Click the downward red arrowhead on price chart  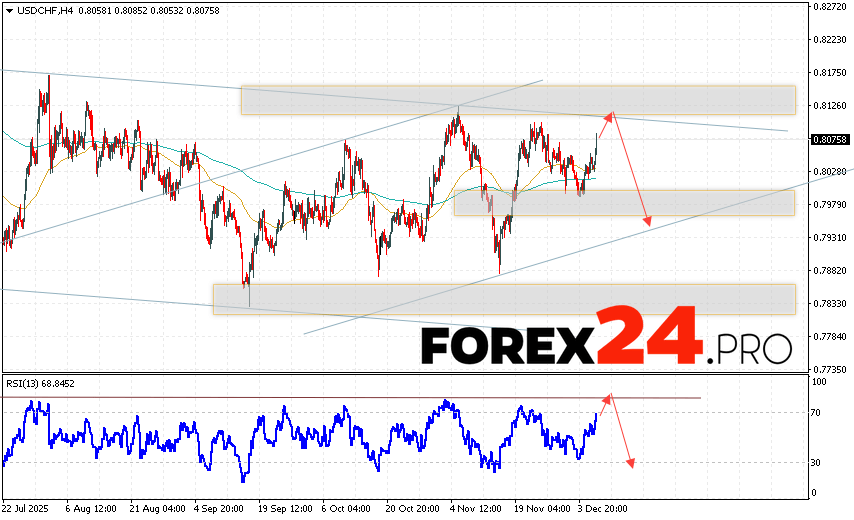click(x=648, y=222)
